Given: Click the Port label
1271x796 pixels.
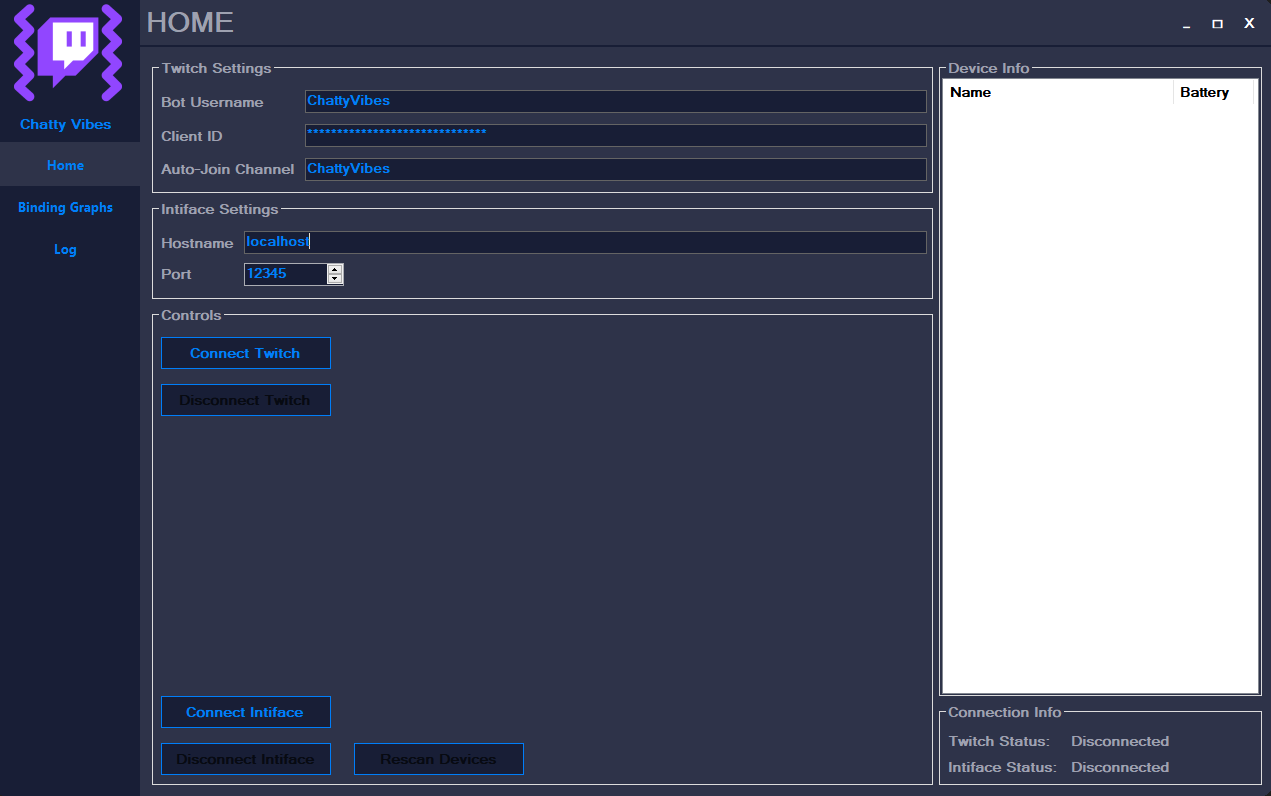Looking at the screenshot, I should 176,274.
